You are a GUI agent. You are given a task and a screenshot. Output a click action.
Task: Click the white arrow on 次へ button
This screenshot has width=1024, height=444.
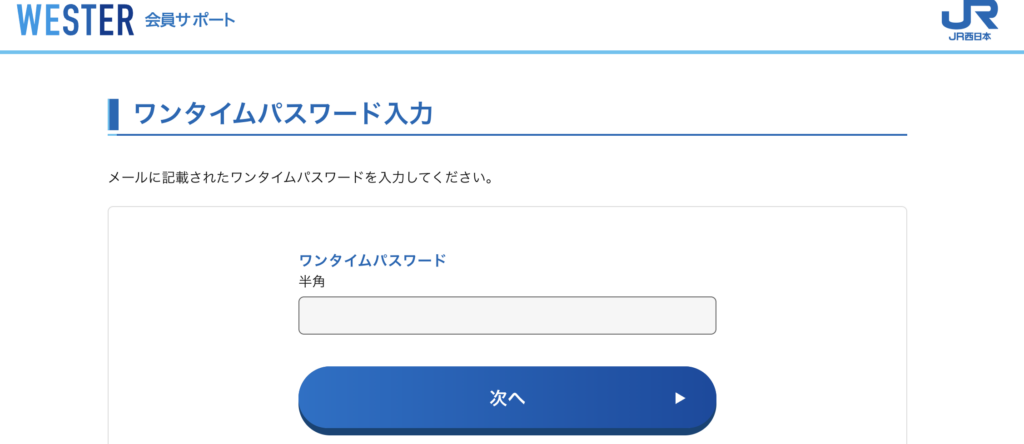[680, 398]
